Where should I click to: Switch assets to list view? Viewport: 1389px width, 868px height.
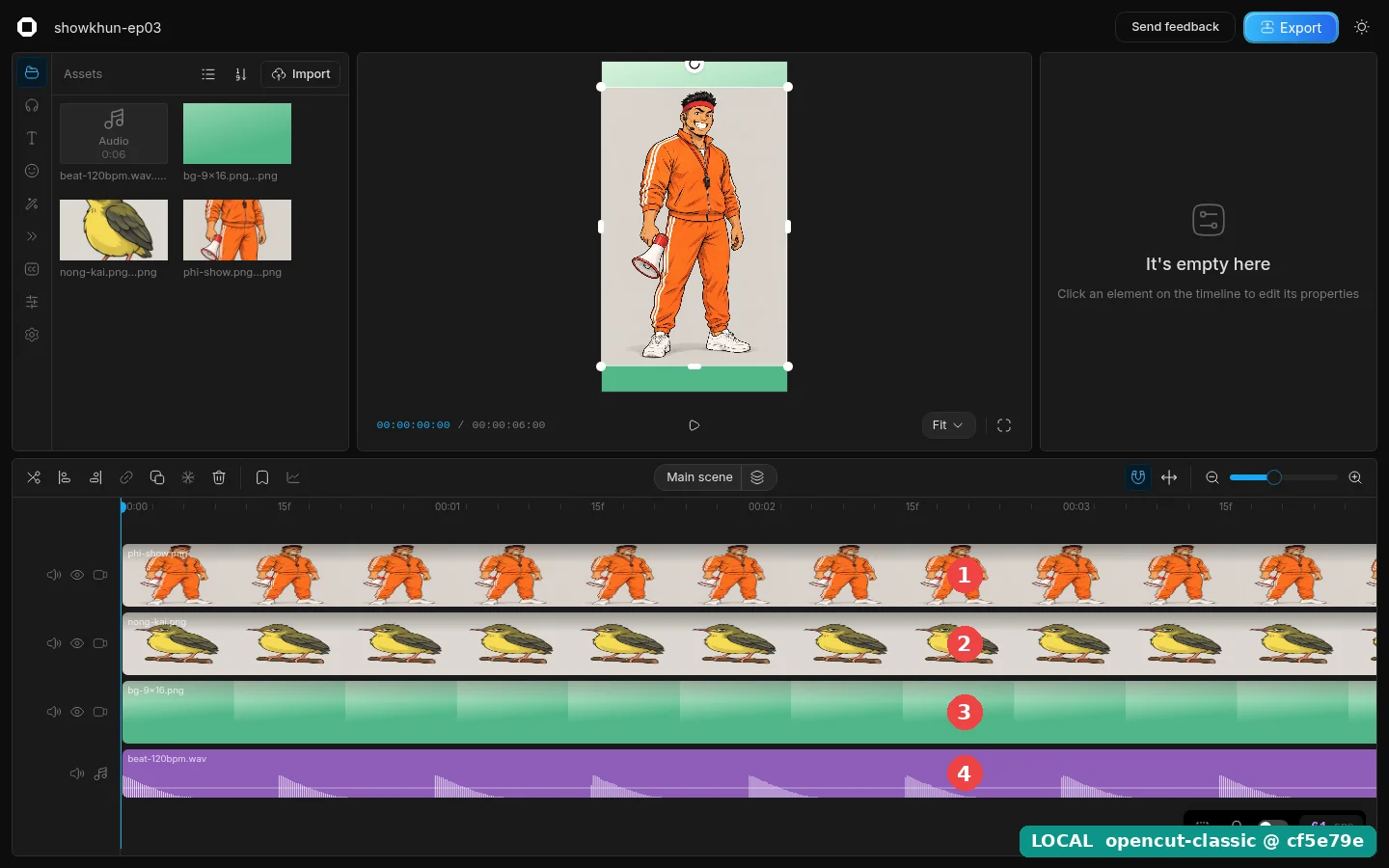[x=208, y=74]
